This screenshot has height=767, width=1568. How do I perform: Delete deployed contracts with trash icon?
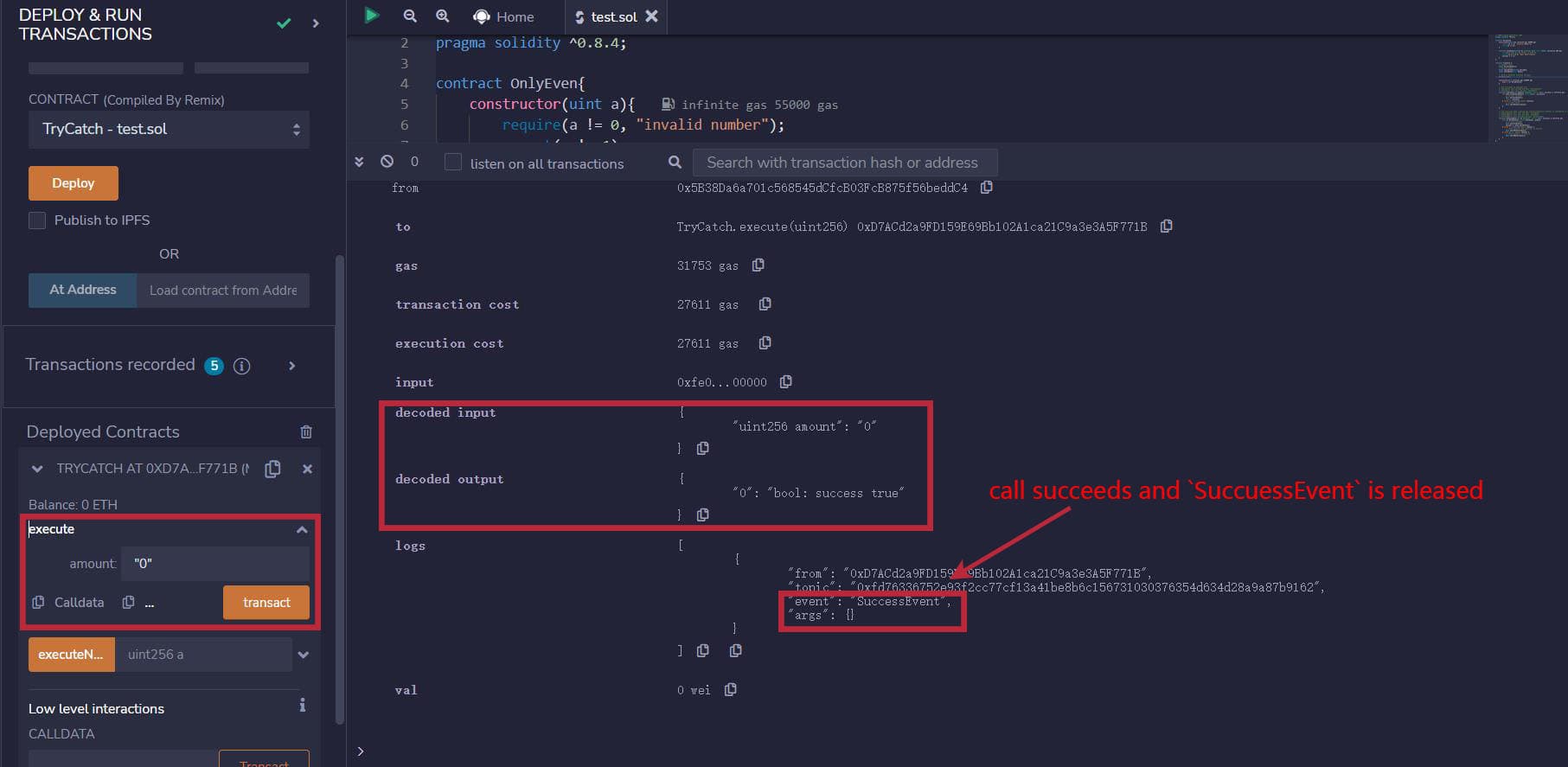coord(306,431)
